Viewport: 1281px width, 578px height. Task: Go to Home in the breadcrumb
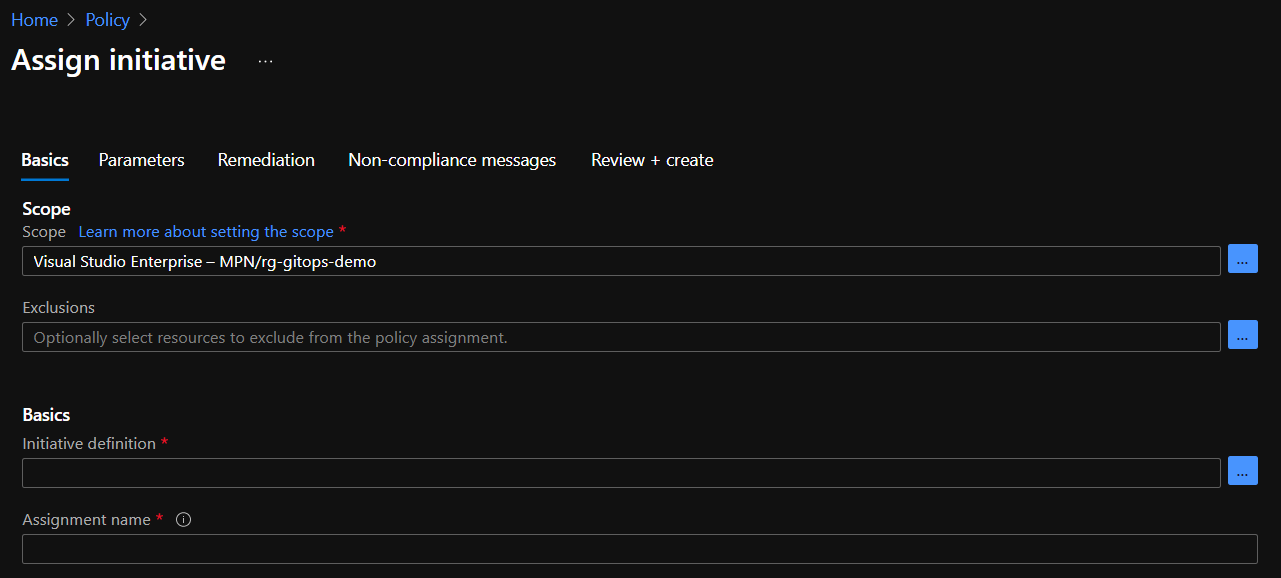pos(34,20)
